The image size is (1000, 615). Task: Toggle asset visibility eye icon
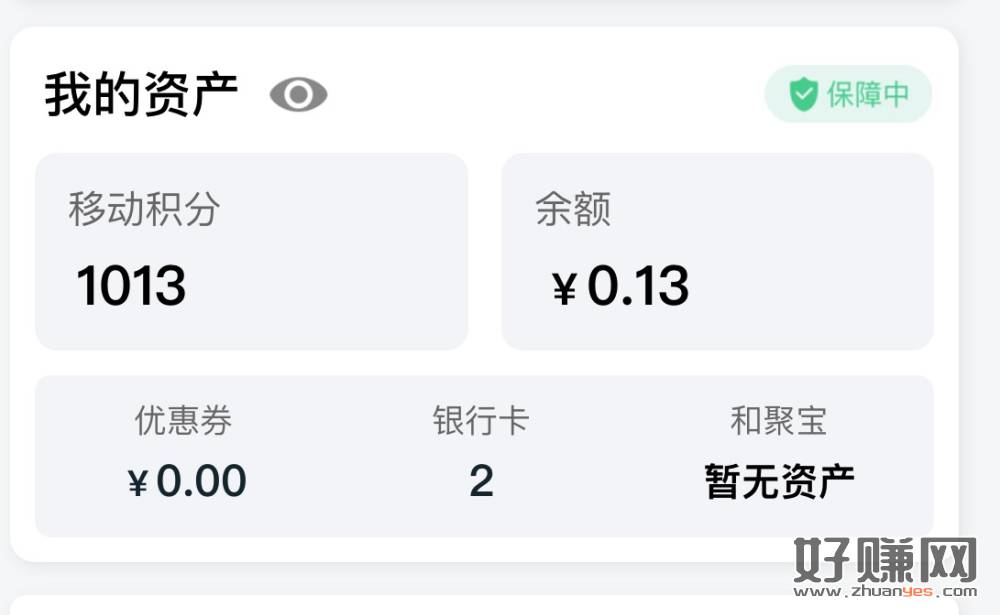point(298,94)
